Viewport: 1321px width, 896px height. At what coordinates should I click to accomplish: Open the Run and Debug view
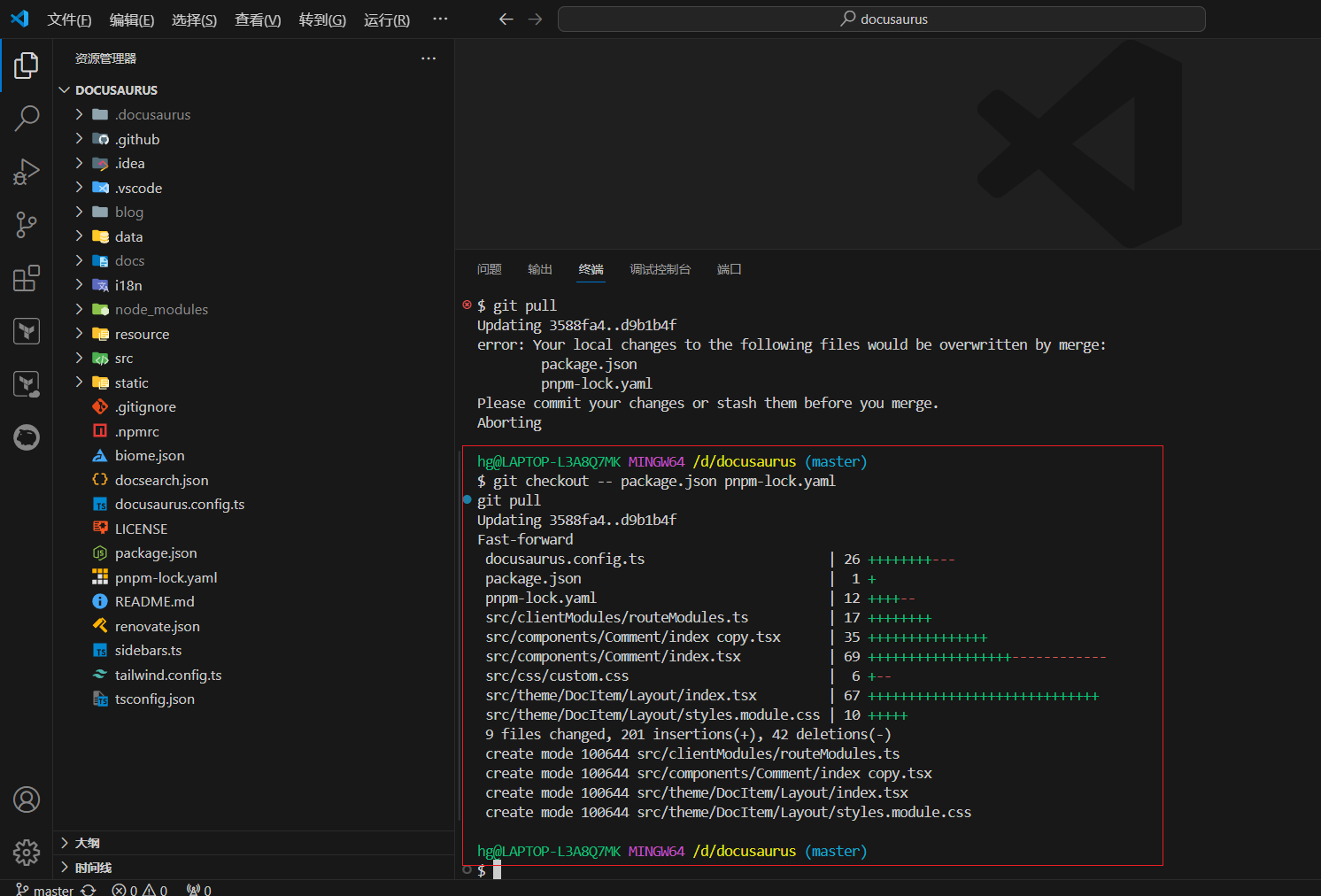27,171
